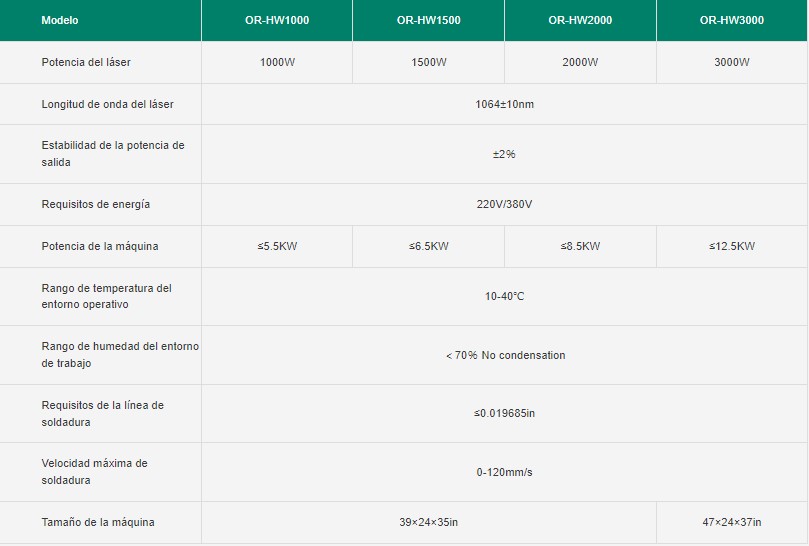Click 'Rango de humedad del entorno de trabajo' label
Screen dimensions: 809x546
click(120, 355)
